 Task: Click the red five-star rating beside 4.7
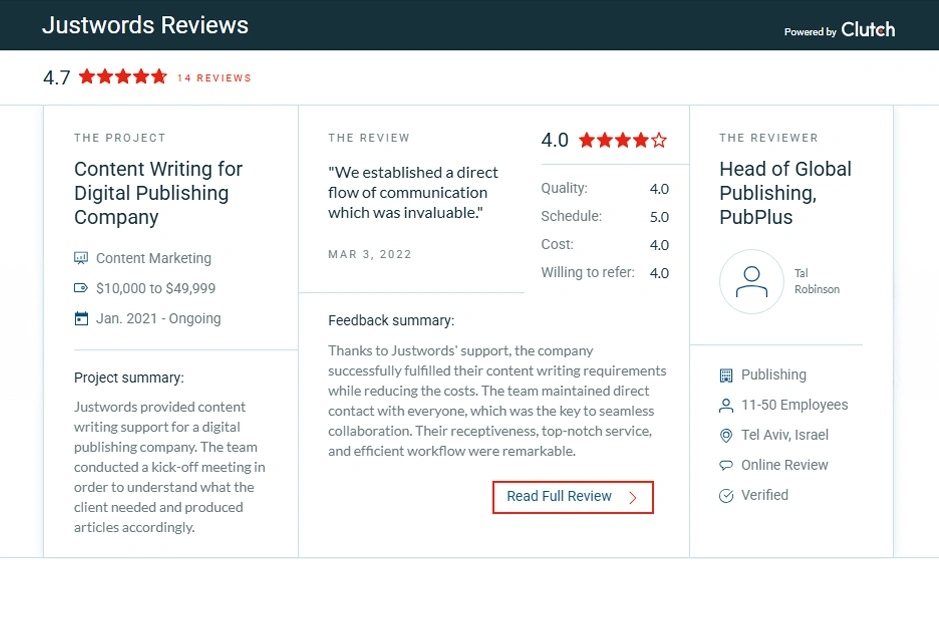click(123, 77)
